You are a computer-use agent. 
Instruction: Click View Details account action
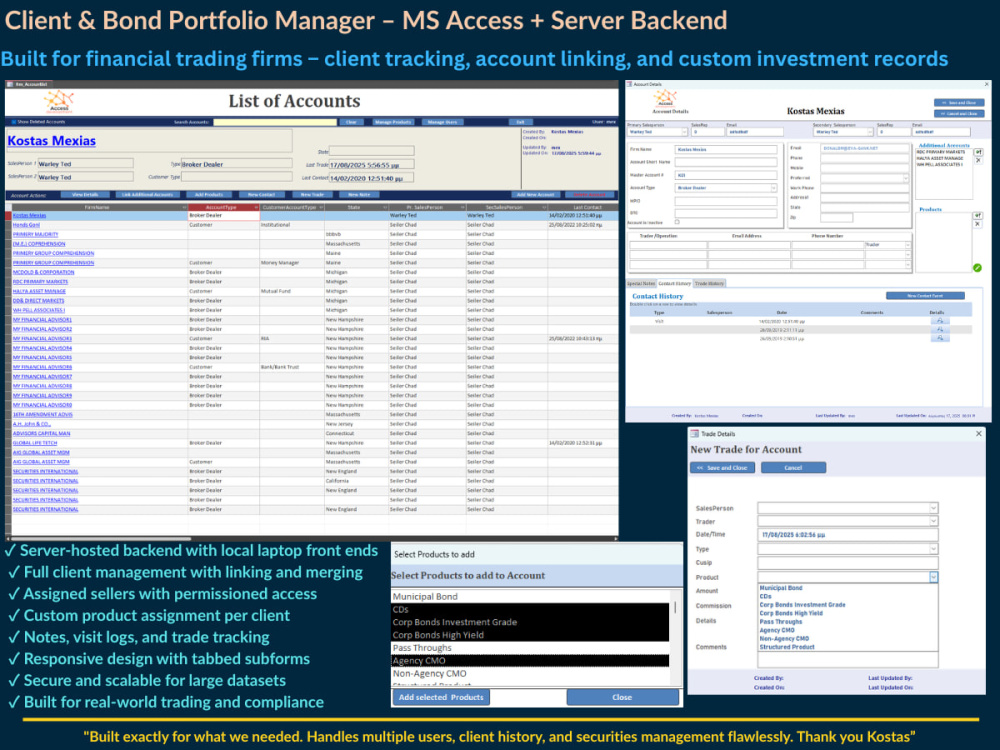[85, 195]
